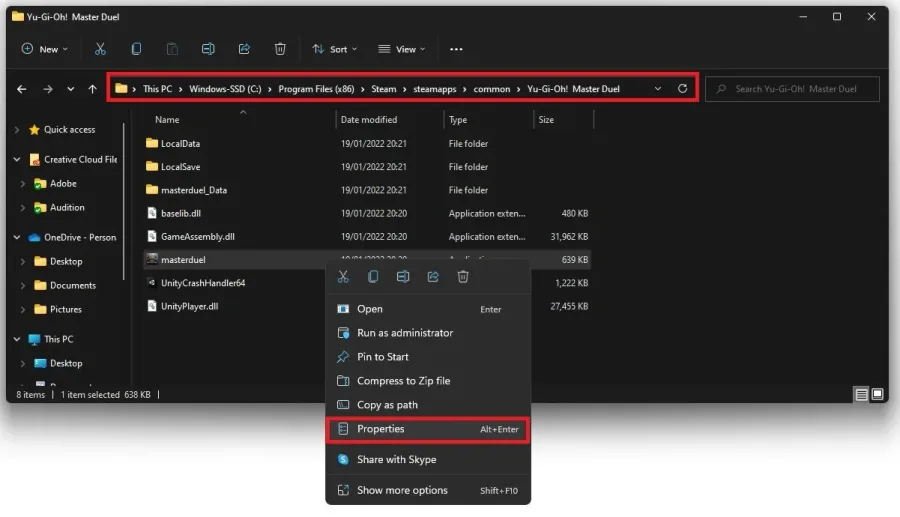Open the Sort dropdown

click(335, 49)
